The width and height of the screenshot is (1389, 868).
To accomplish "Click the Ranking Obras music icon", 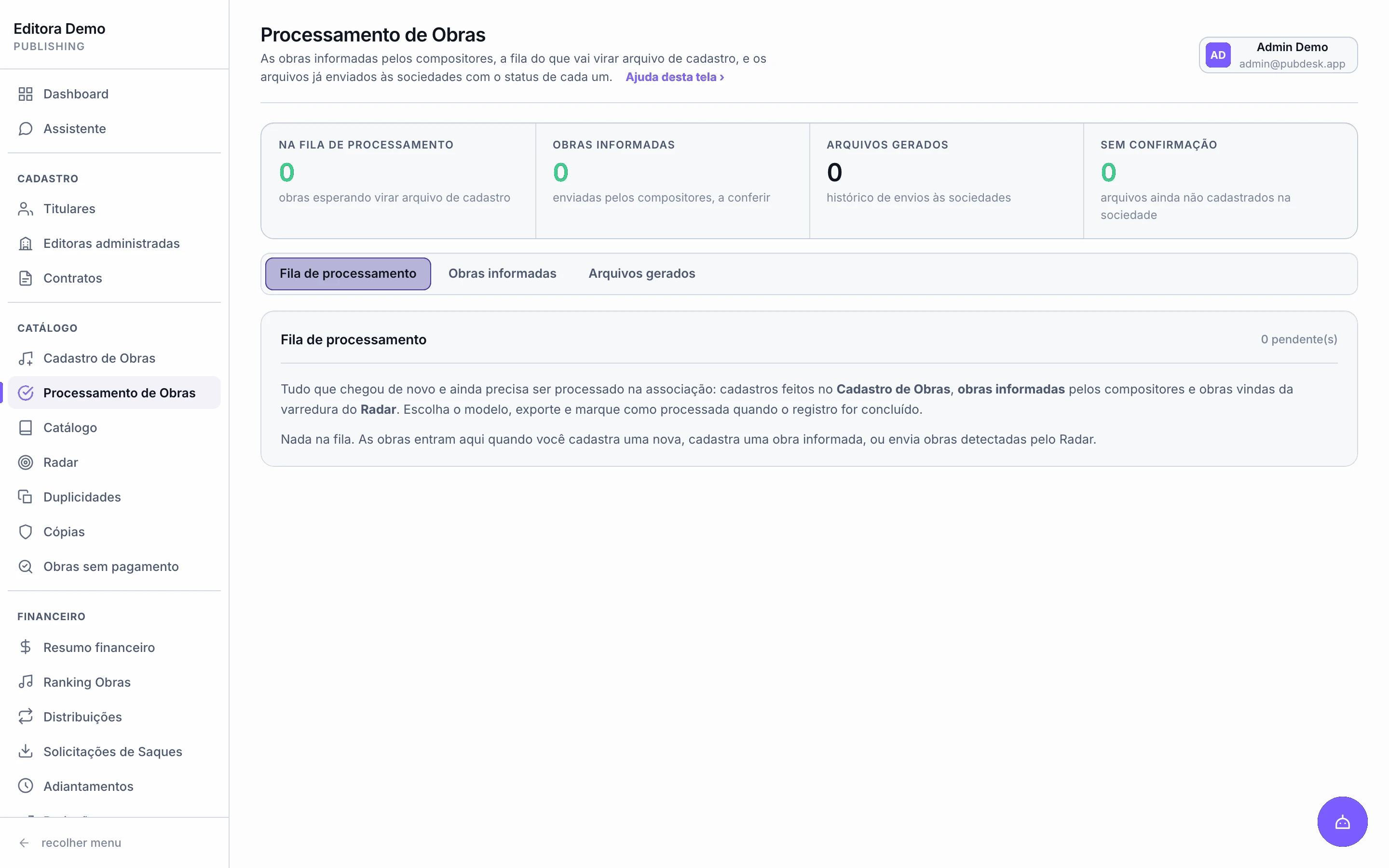I will pyautogui.click(x=25, y=682).
